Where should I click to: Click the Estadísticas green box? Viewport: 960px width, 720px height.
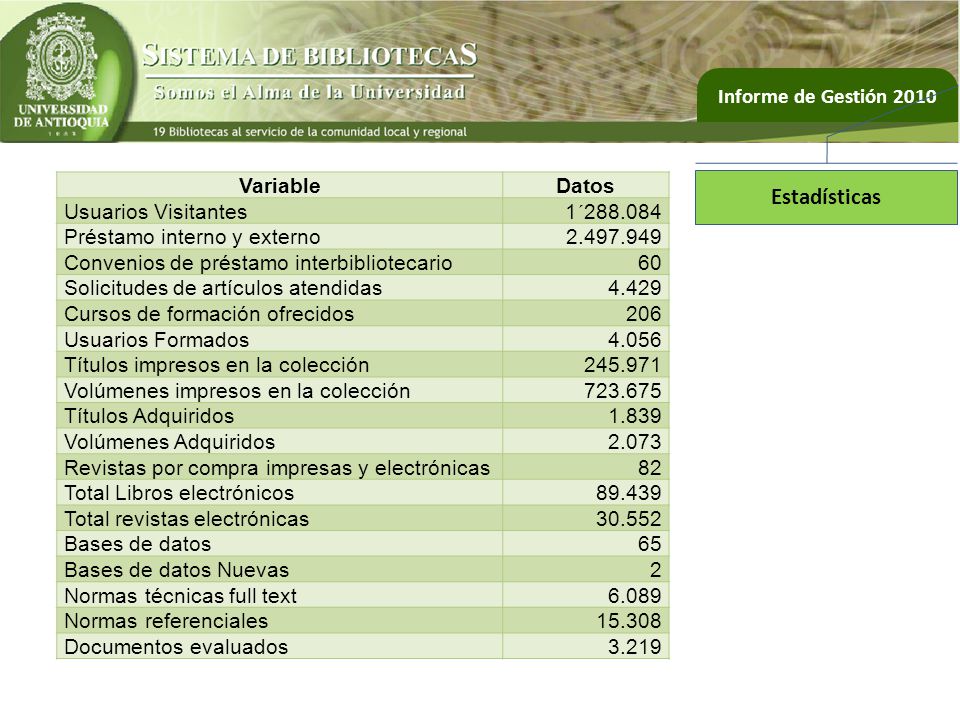(826, 197)
